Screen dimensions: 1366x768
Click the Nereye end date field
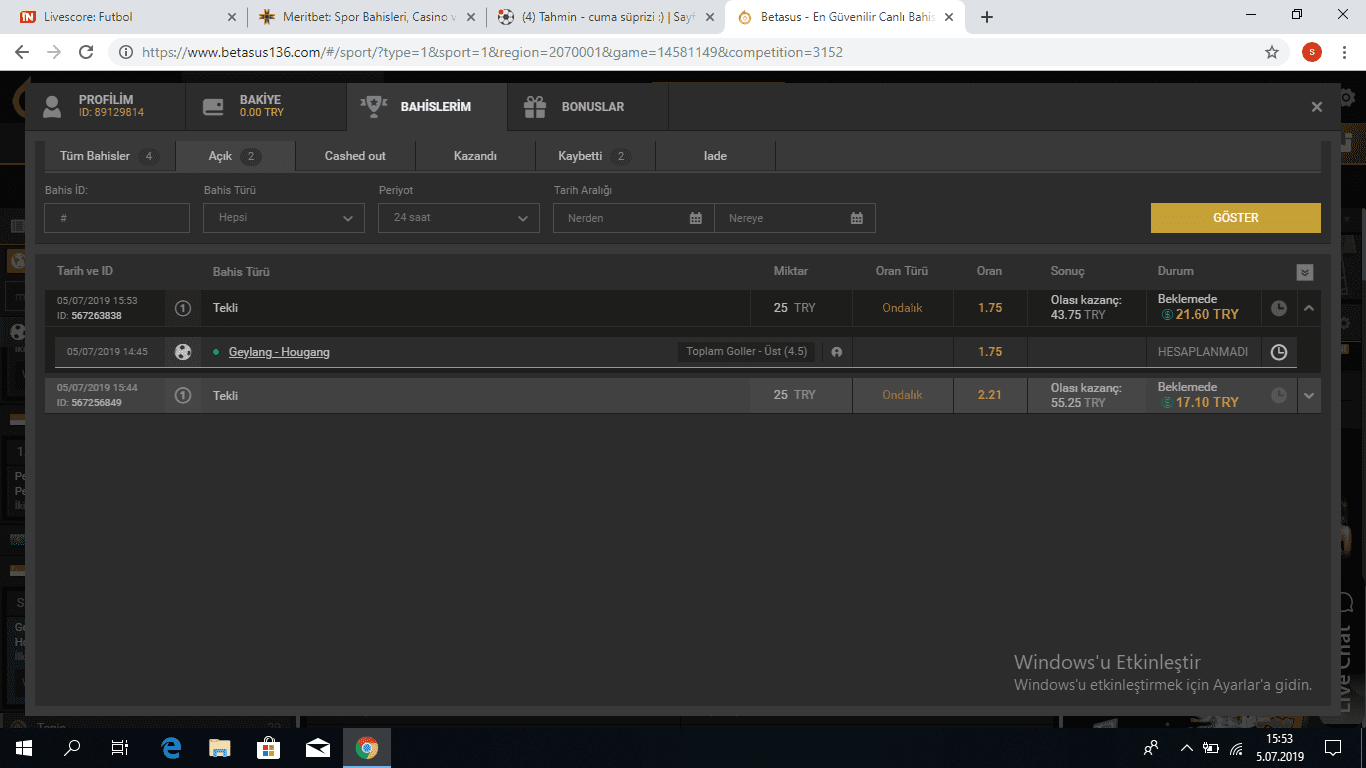coord(795,218)
